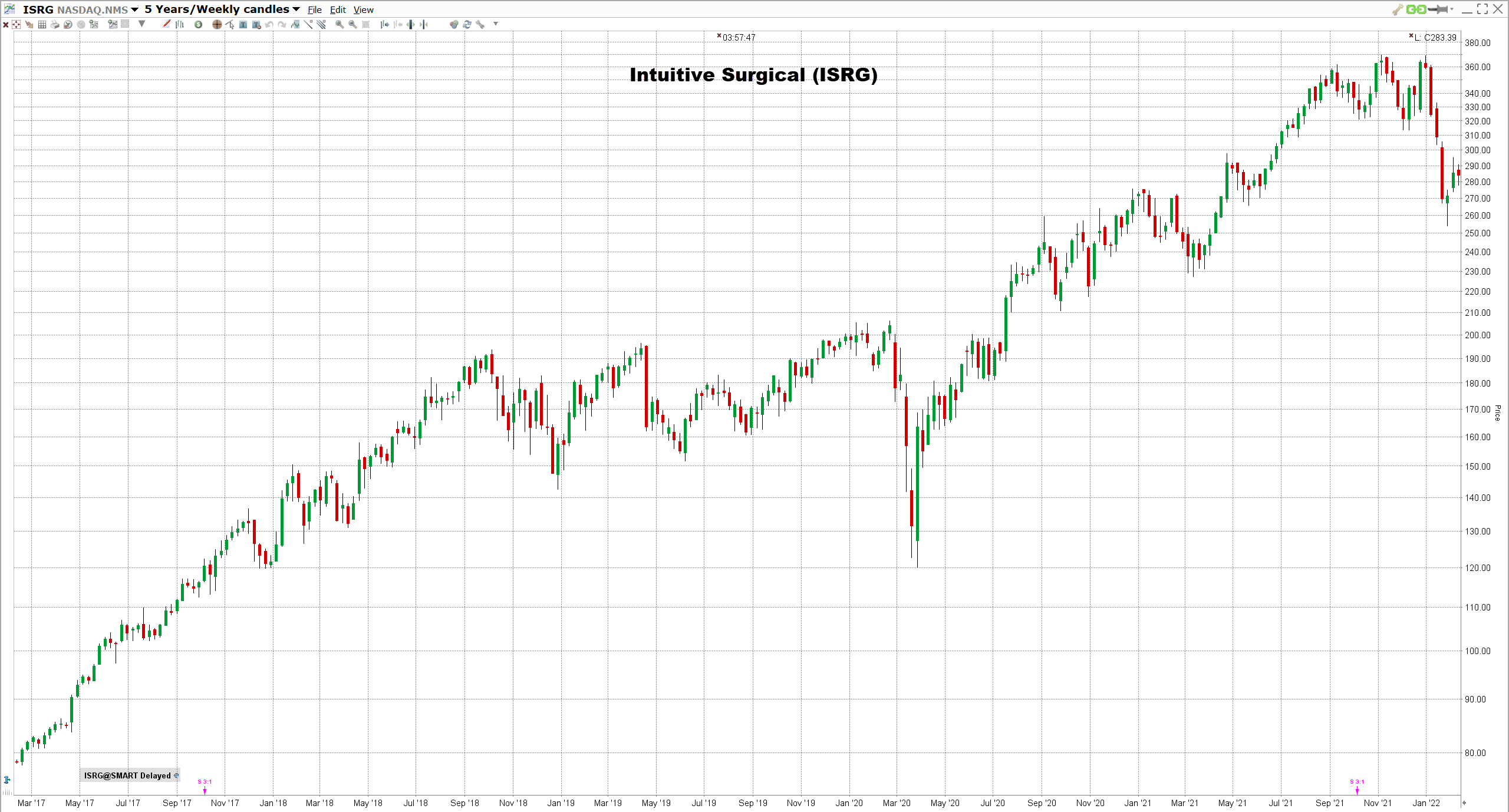Close the 03:57:47 time label
Screen dimensions: 1509x812
click(719, 36)
